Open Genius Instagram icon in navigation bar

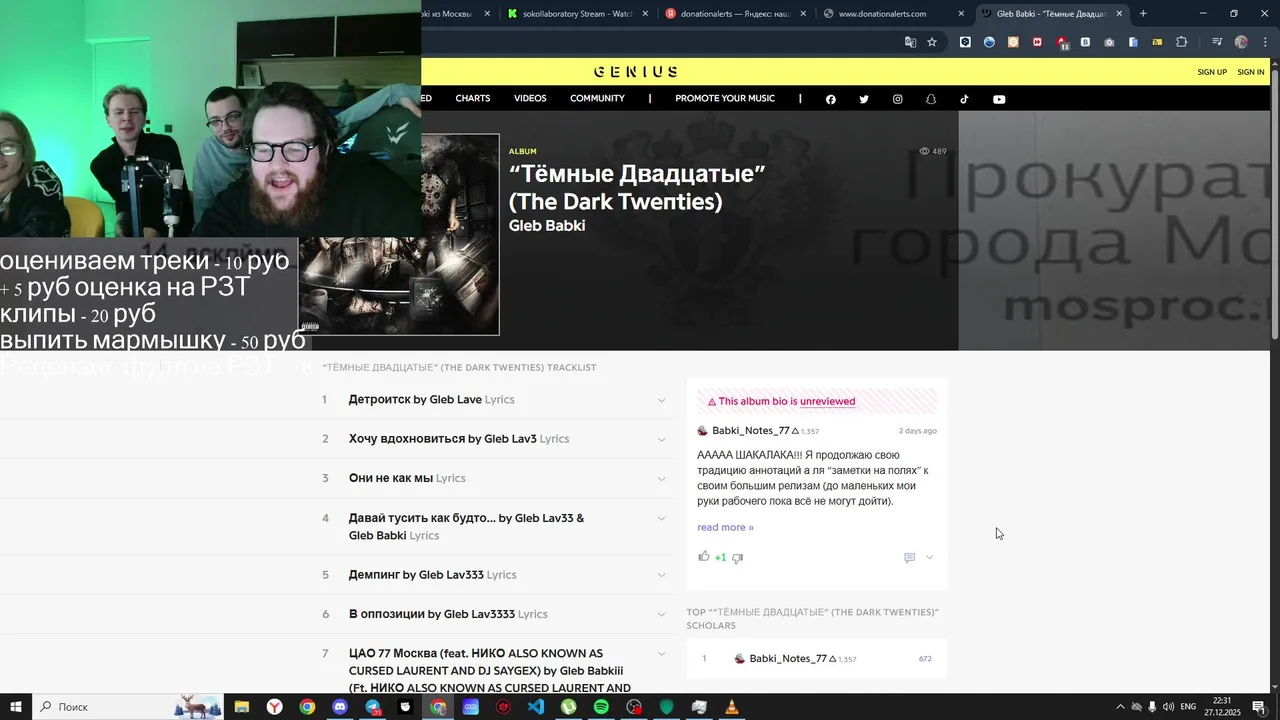coord(898,99)
